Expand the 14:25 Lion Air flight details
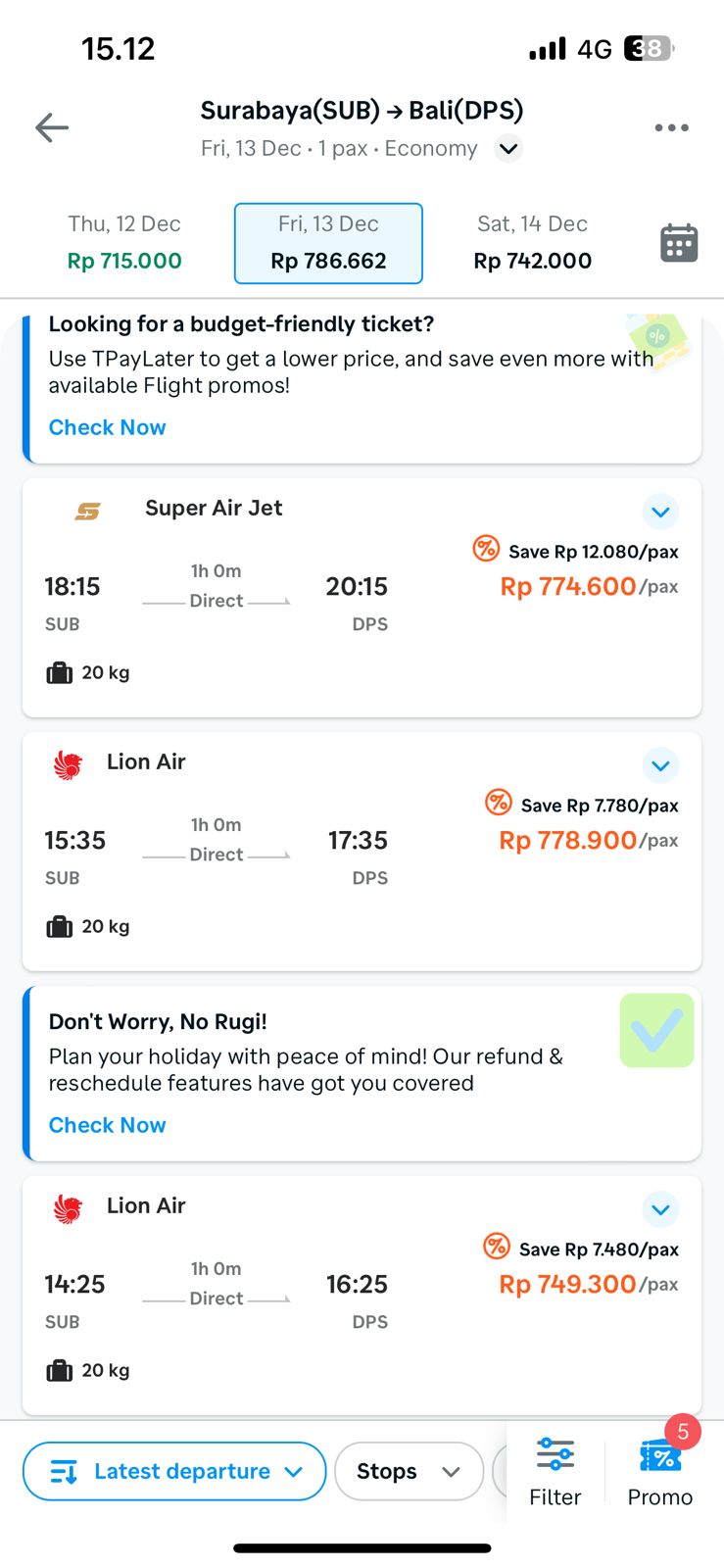Screen dimensions: 724x1568 tap(660, 1209)
